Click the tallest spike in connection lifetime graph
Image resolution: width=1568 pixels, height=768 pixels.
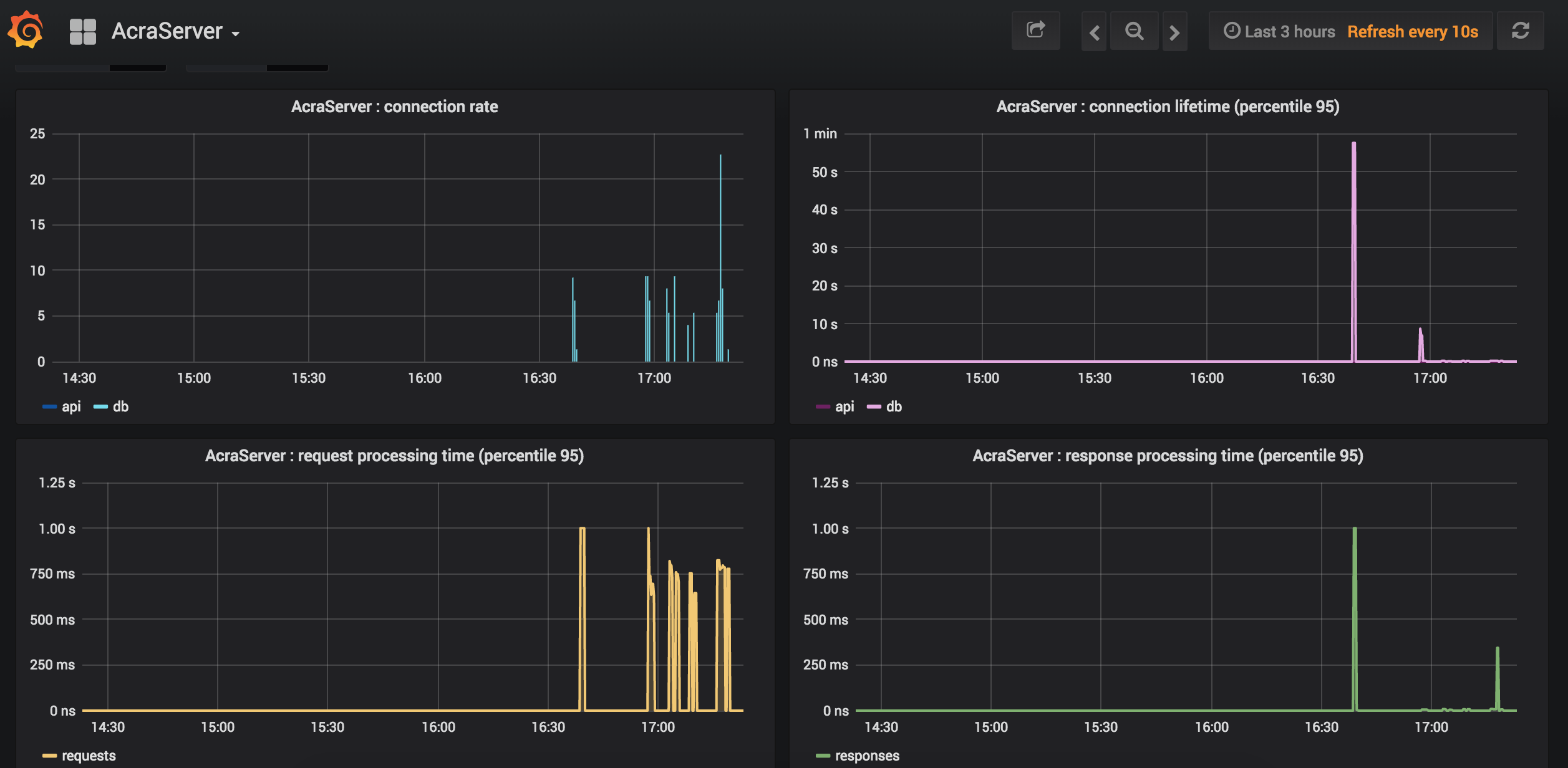coord(1353,146)
